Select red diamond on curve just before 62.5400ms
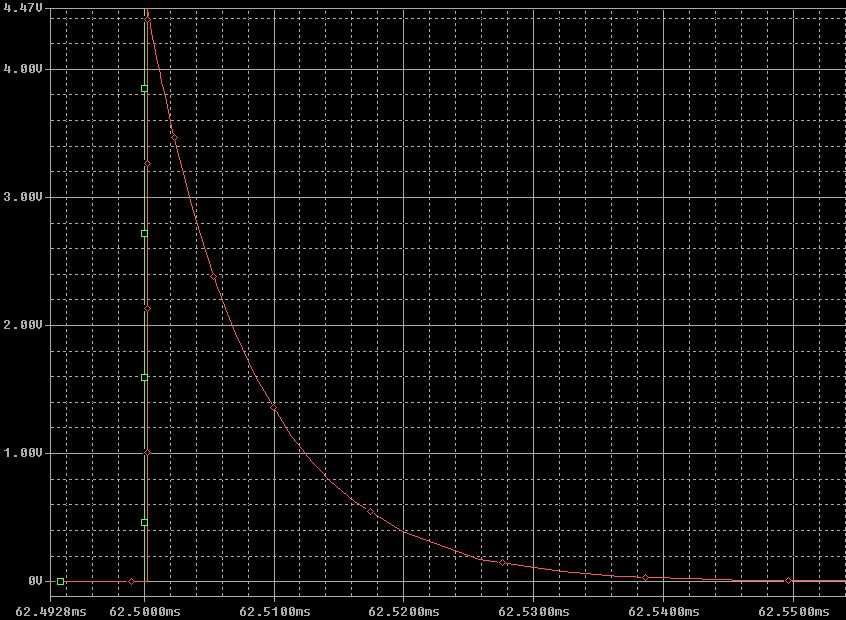Screen dimensions: 846x620 pos(645,577)
